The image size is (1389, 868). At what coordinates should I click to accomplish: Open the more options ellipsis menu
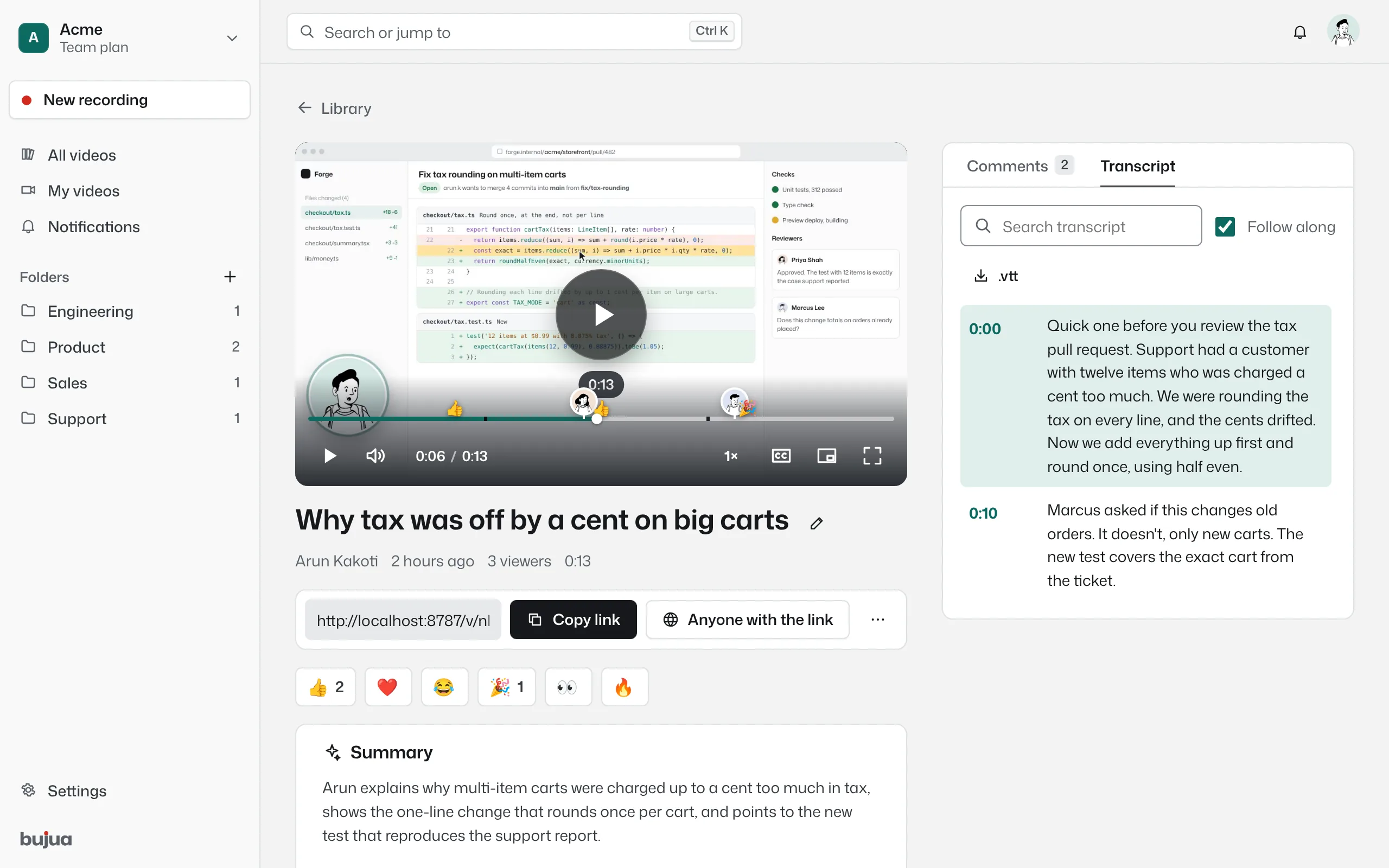tap(877, 620)
